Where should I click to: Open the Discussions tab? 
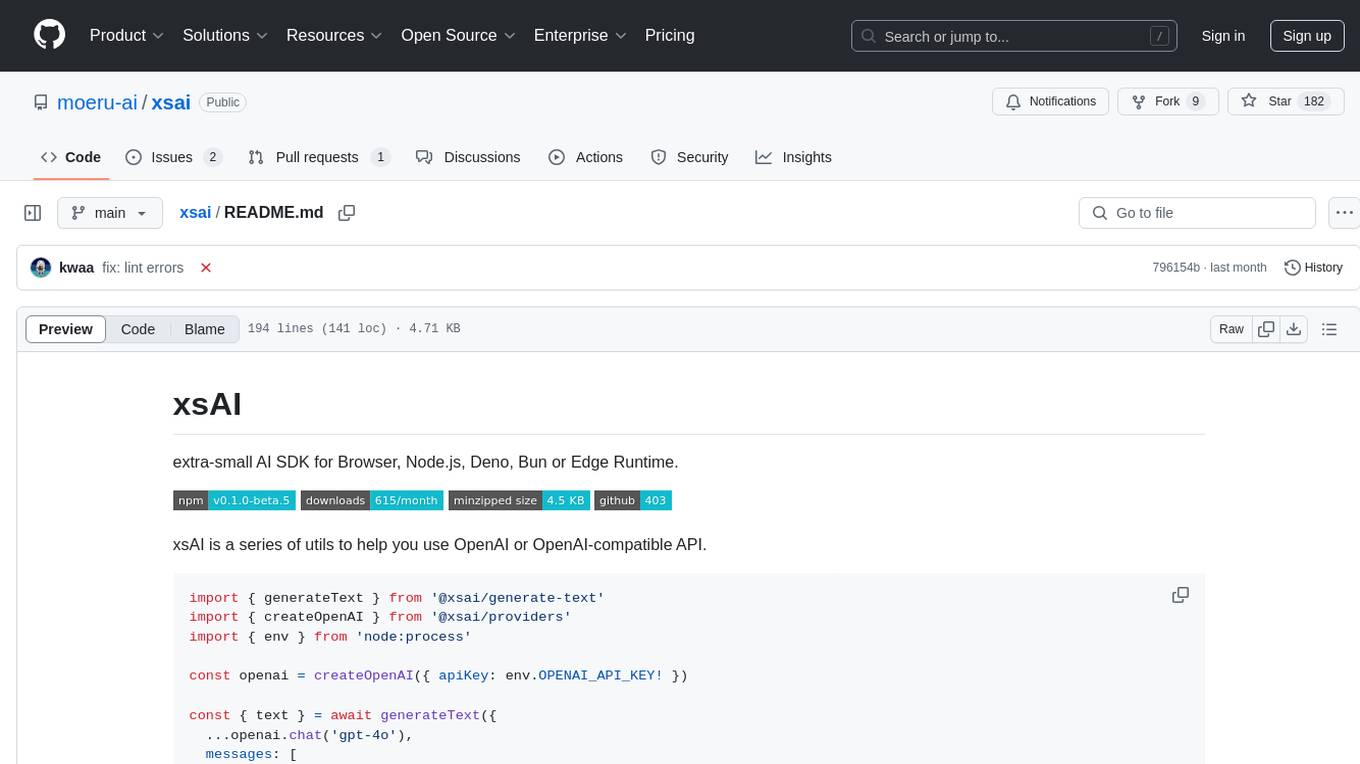468,157
